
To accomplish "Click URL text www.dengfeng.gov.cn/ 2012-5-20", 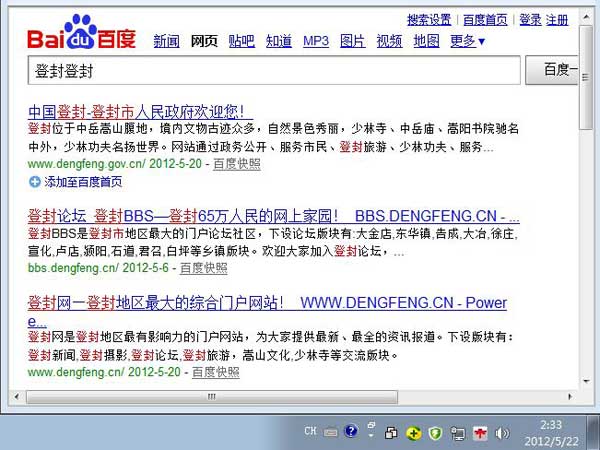I will click(114, 164).
